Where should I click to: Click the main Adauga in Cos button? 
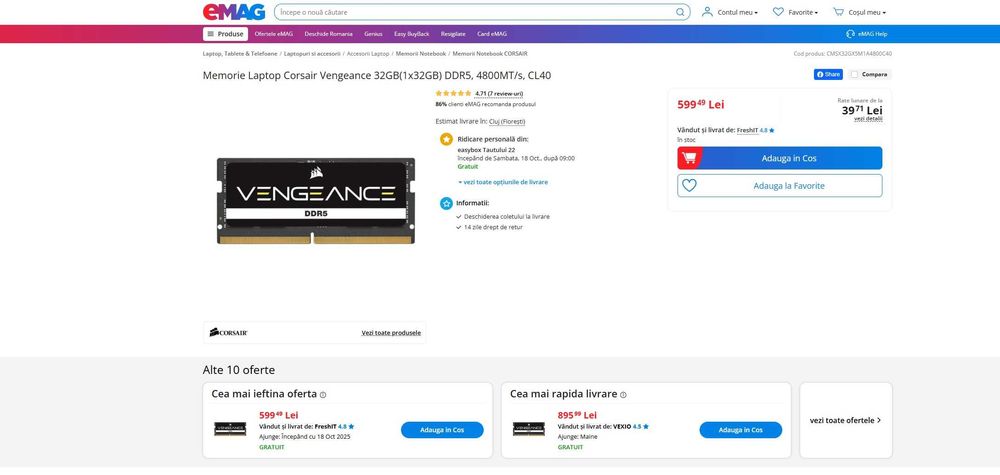point(780,158)
